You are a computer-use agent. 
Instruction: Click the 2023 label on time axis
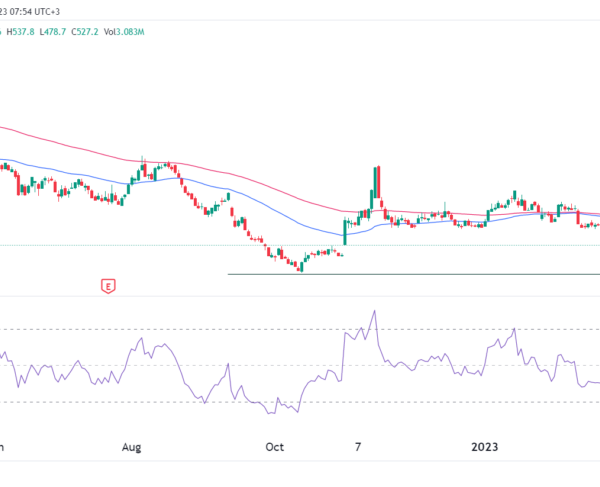point(484,447)
